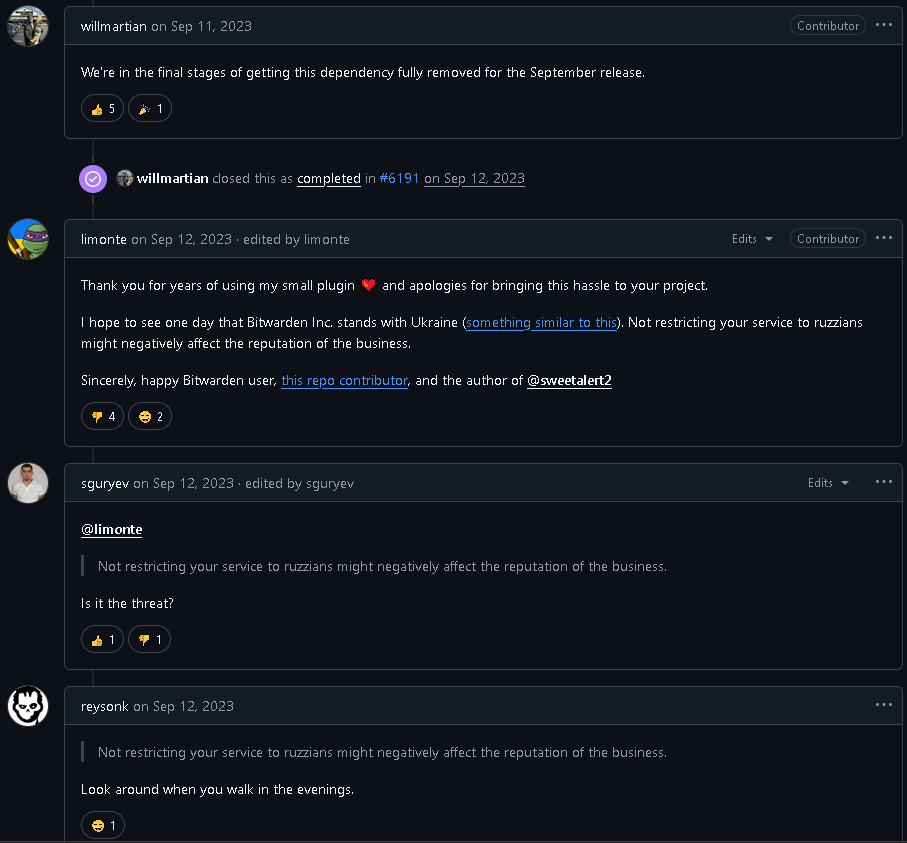Screen dimensions: 907x843
Task: Open pull request #6191 link
Action: point(399,179)
